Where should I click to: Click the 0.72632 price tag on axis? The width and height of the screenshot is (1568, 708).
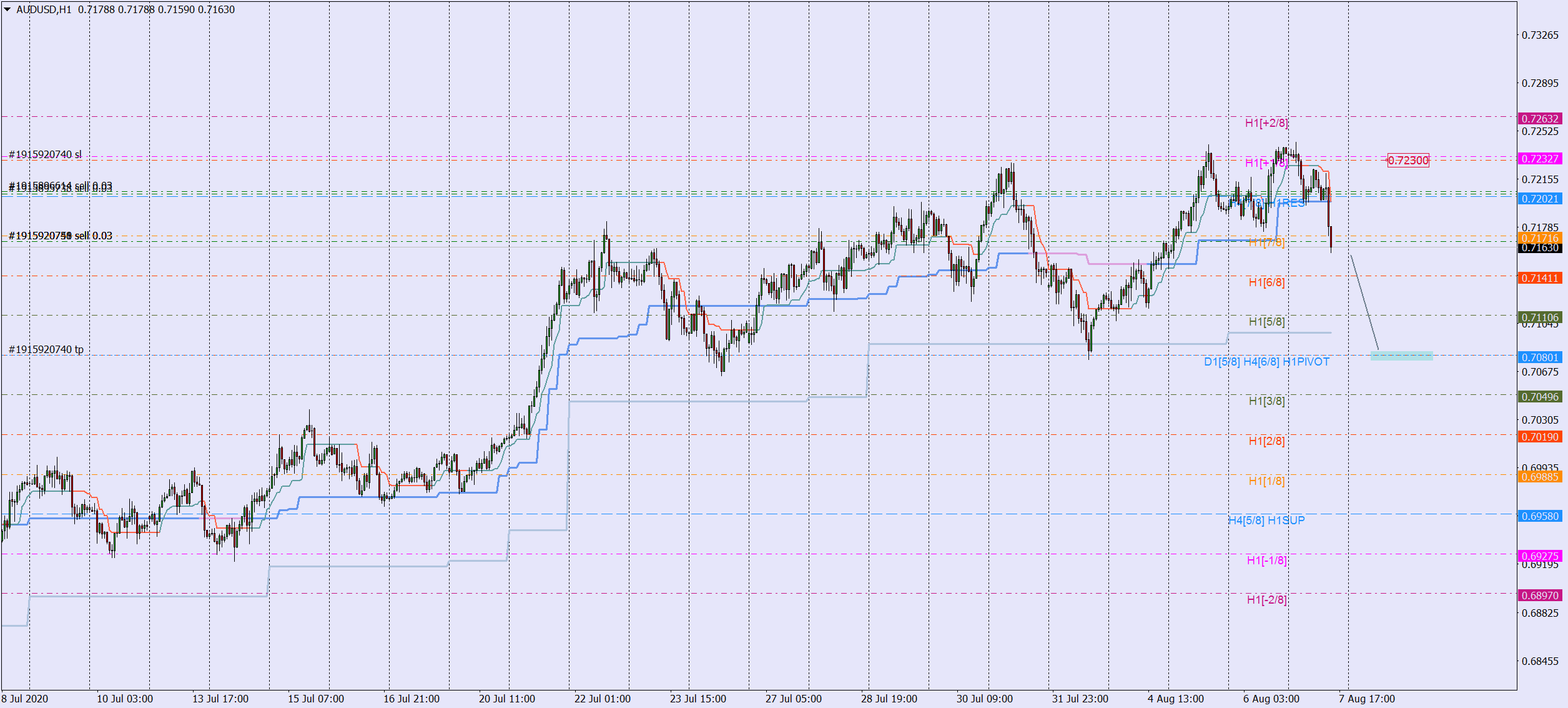(1540, 119)
